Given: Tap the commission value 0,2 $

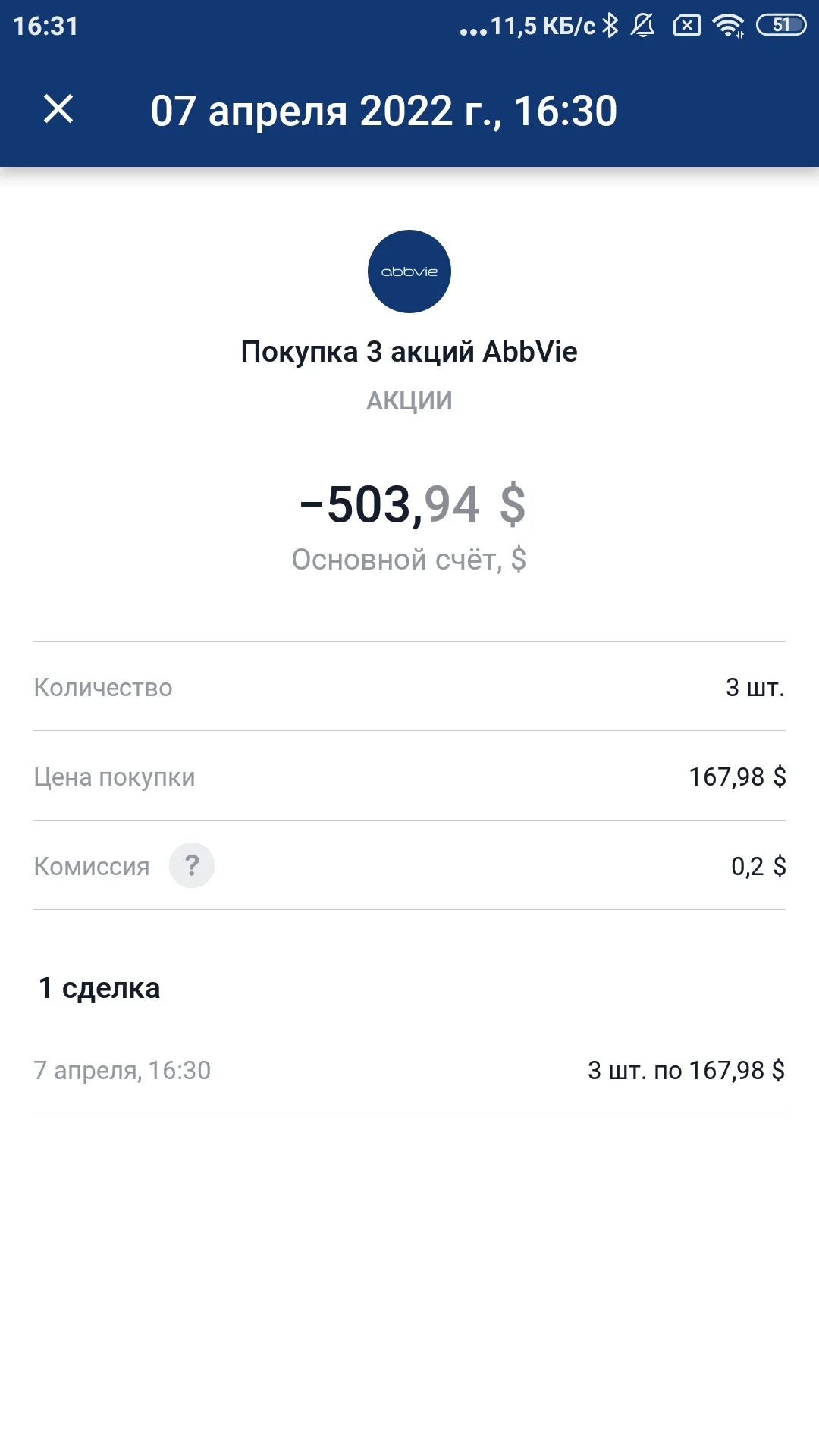Looking at the screenshot, I should click(758, 866).
